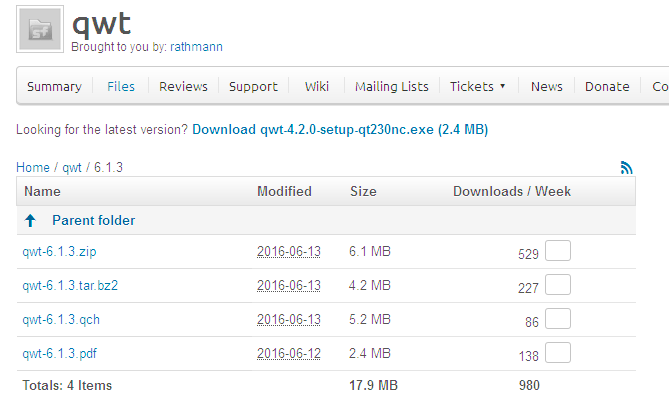This screenshot has height=405, width=669.
Task: Click the Parent folder up arrow icon
Action: (x=31, y=220)
